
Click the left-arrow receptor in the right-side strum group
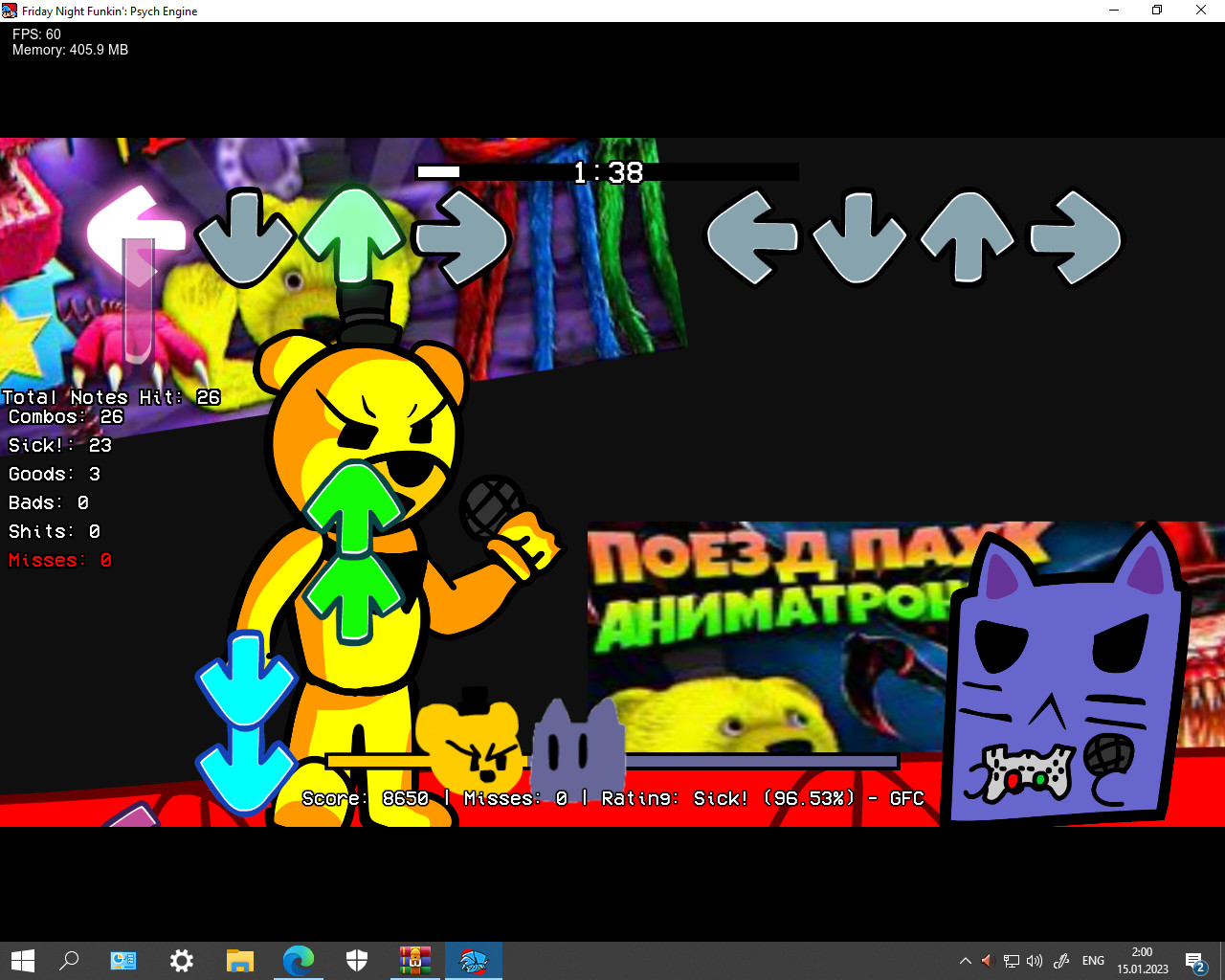[x=752, y=237]
